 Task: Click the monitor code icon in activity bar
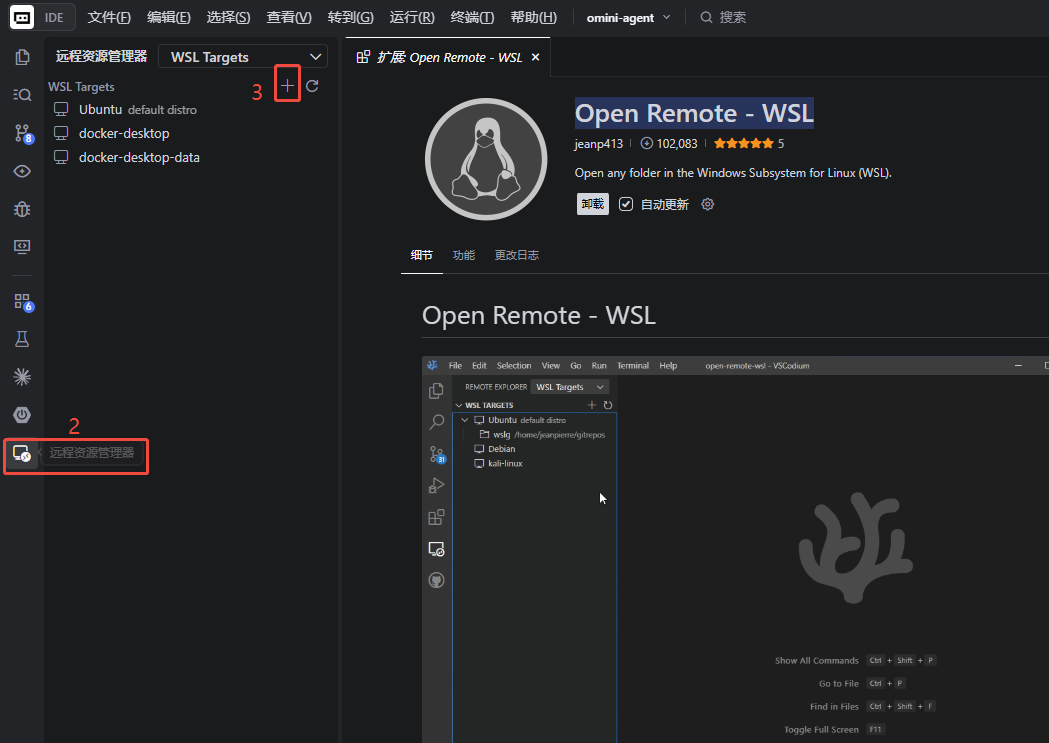[22, 247]
